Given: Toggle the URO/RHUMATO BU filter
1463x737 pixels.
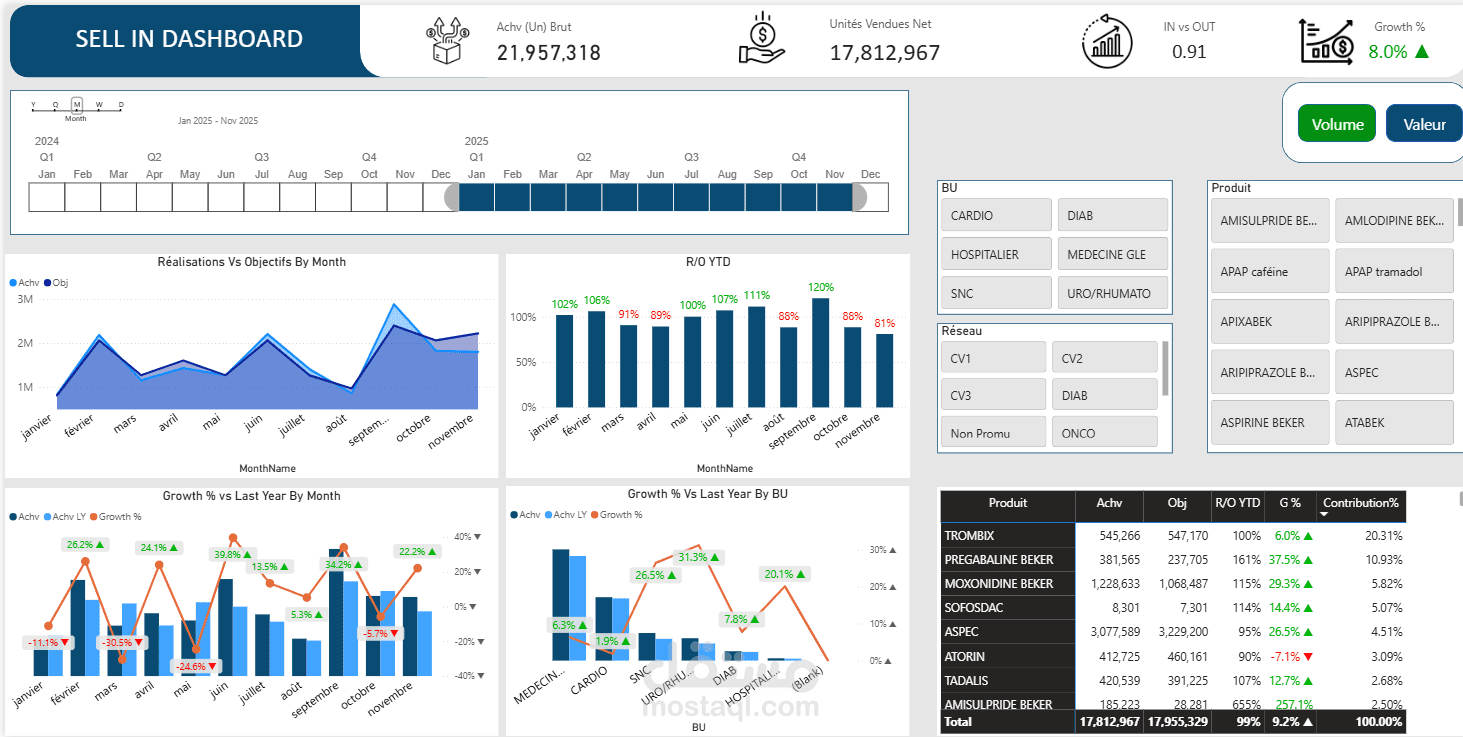Looking at the screenshot, I should (1112, 293).
